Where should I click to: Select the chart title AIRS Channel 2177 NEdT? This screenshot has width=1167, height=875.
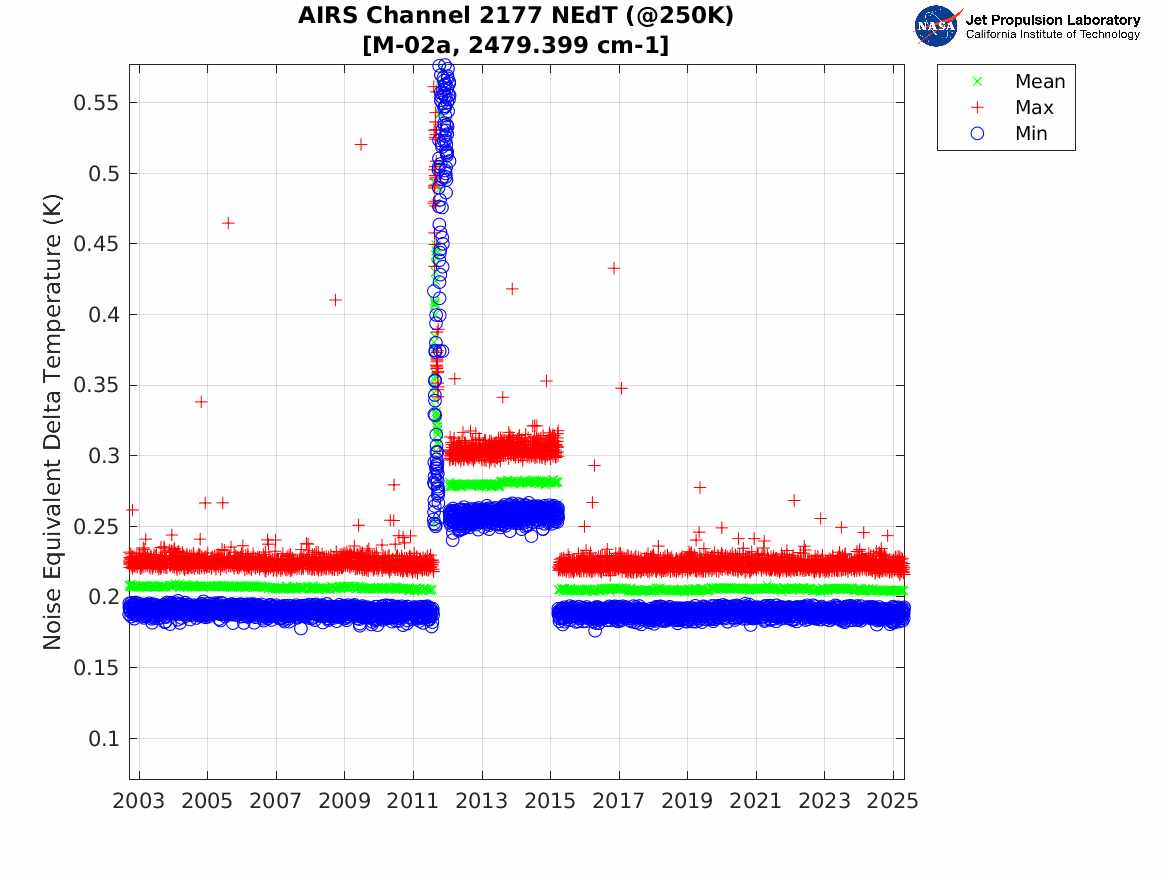point(516,17)
